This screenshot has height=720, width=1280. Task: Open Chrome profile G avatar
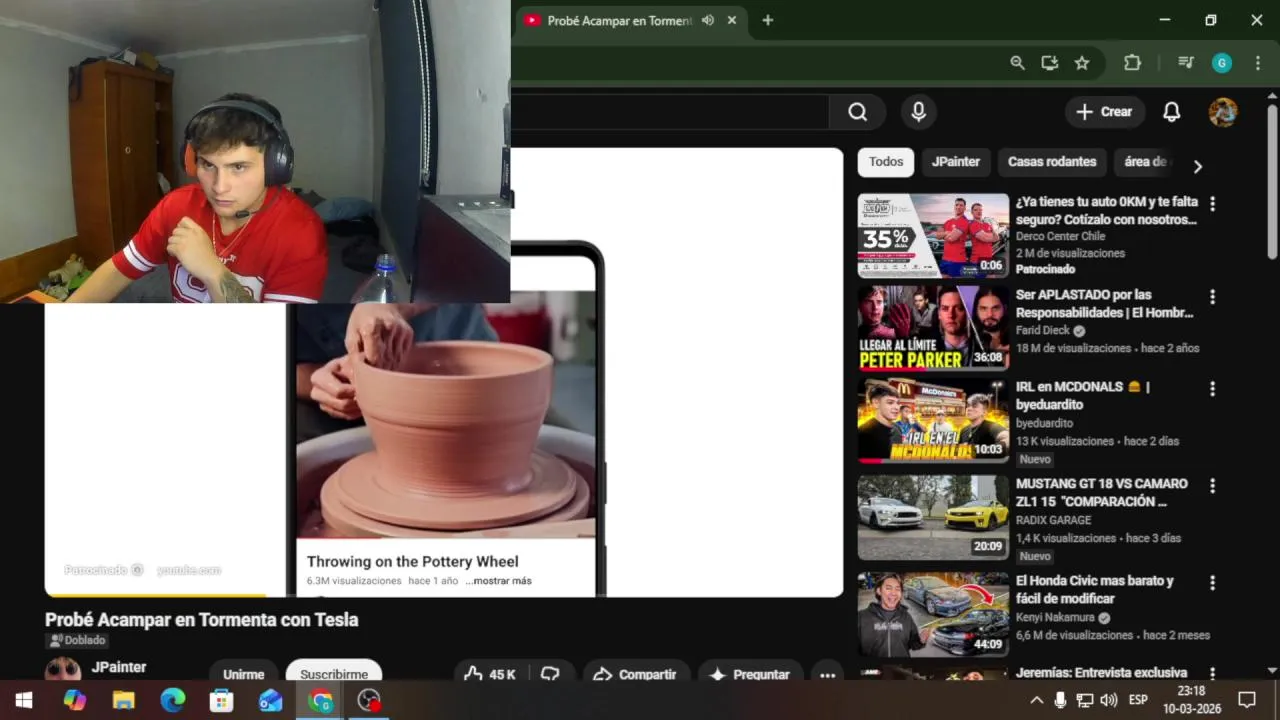tap(1222, 63)
